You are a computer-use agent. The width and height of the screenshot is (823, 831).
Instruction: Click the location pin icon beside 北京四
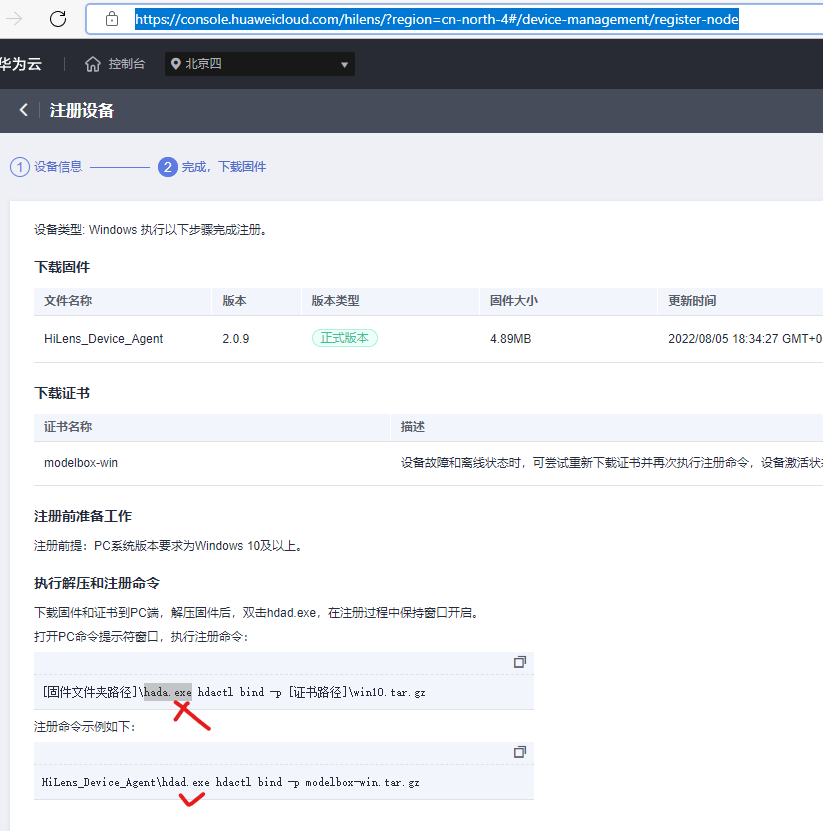coord(175,64)
